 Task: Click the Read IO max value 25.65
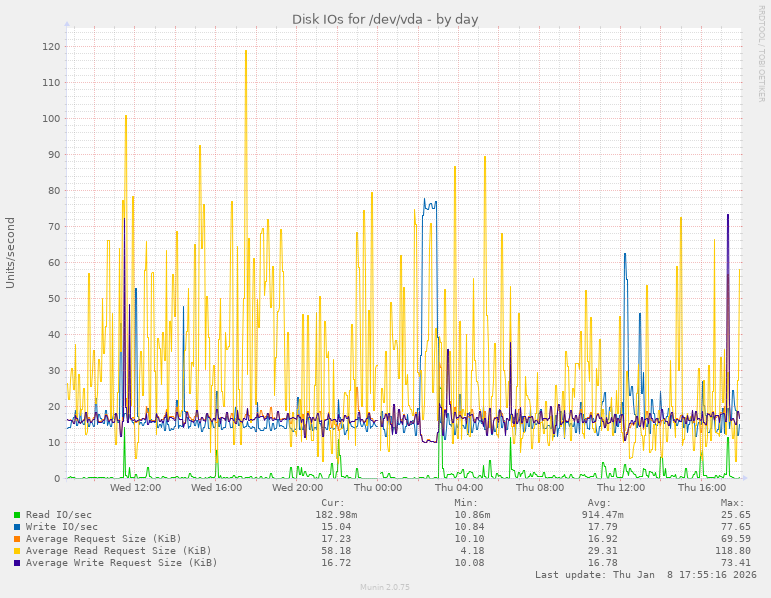coord(736,515)
